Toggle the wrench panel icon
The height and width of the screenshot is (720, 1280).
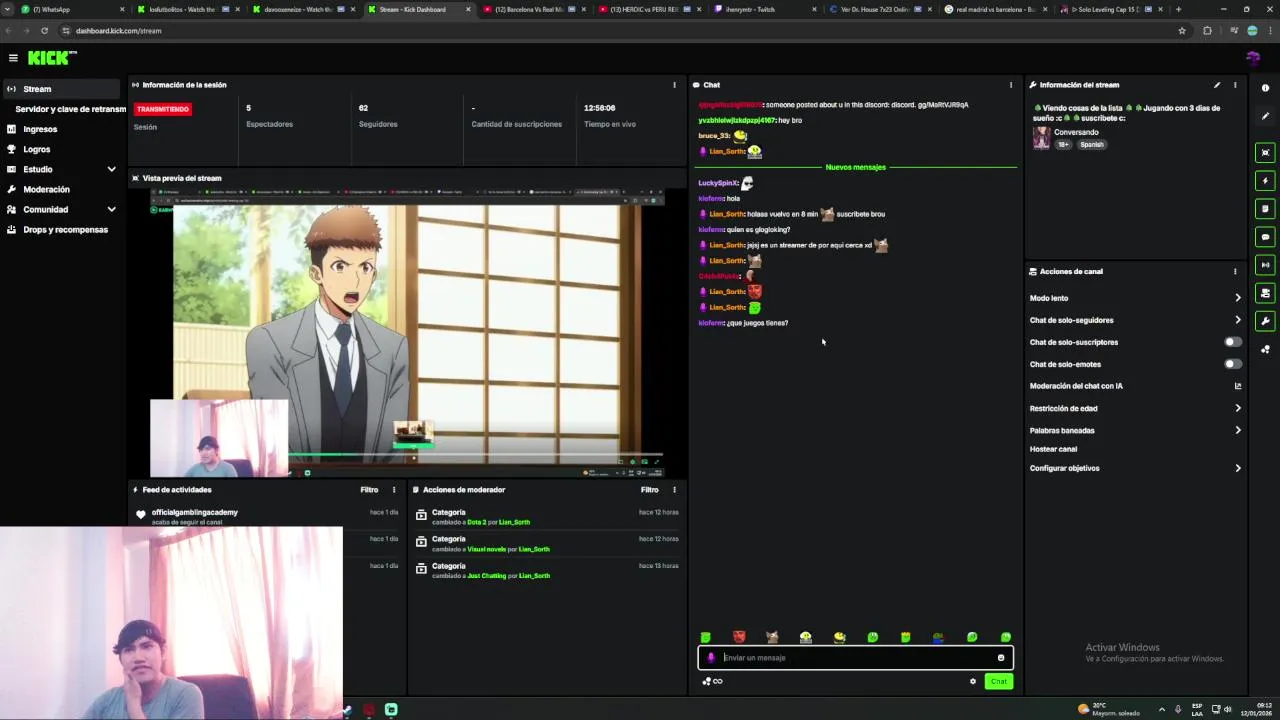[1265, 321]
